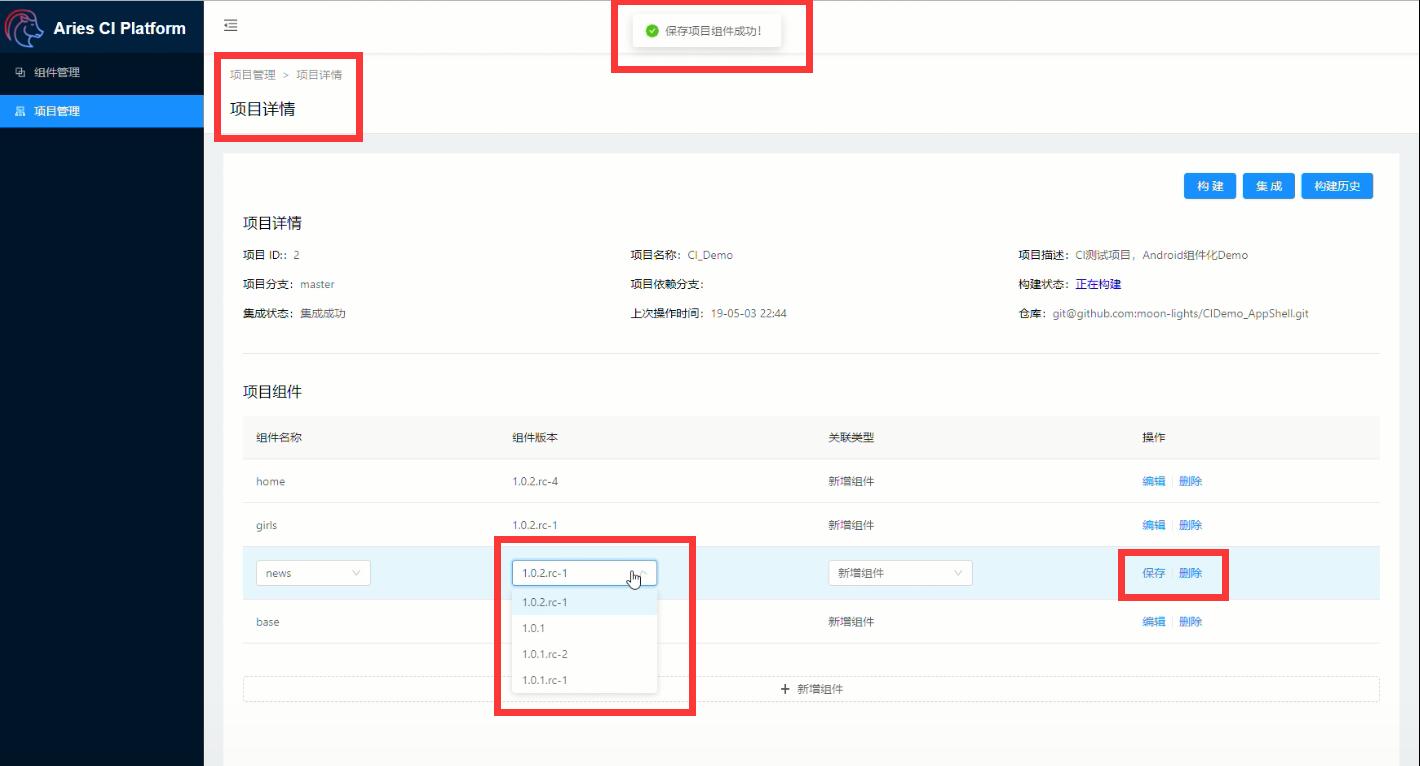
Task: Click the 关联类型 column header
Action: (851, 438)
